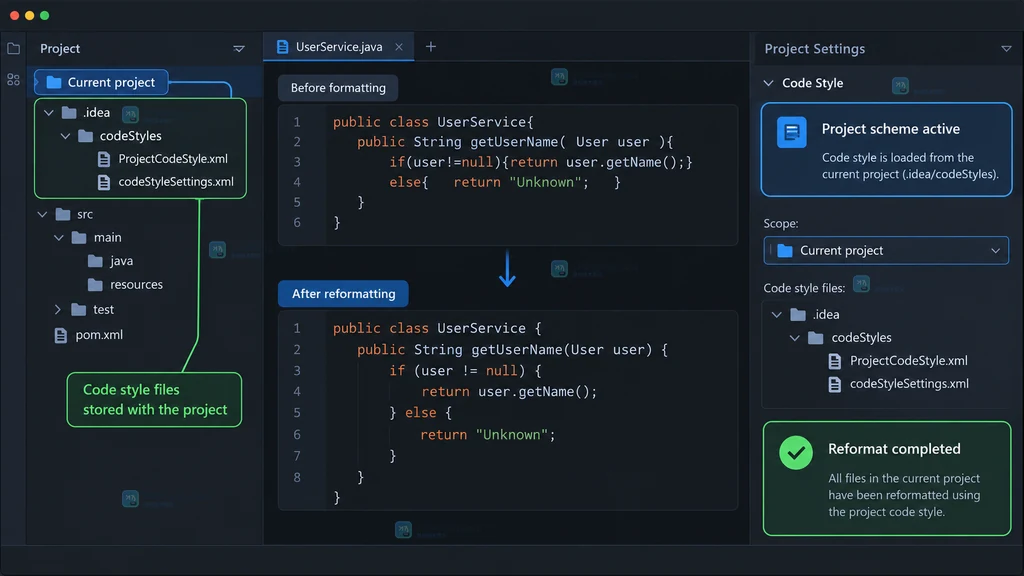
Task: Click the "Scope:" label
Action: tap(781, 223)
